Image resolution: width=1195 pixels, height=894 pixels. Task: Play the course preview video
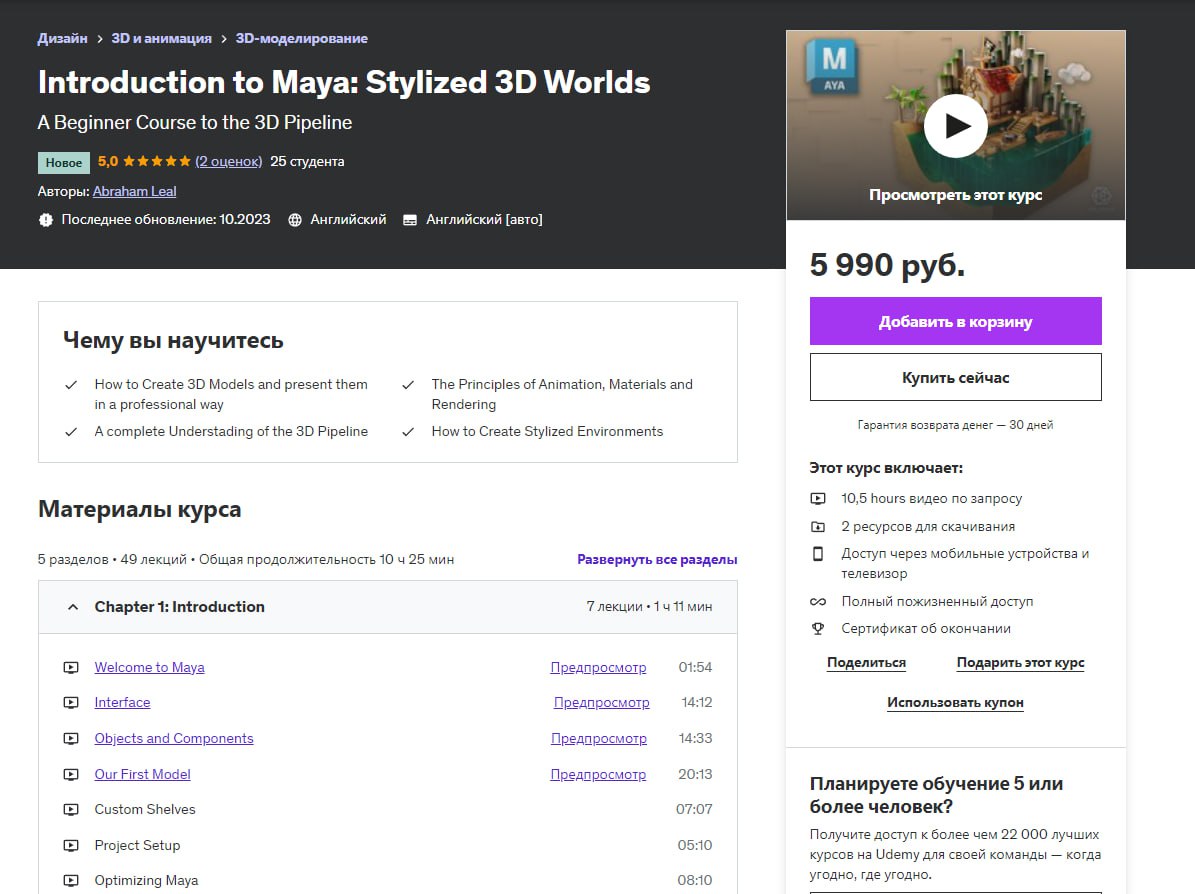point(955,126)
